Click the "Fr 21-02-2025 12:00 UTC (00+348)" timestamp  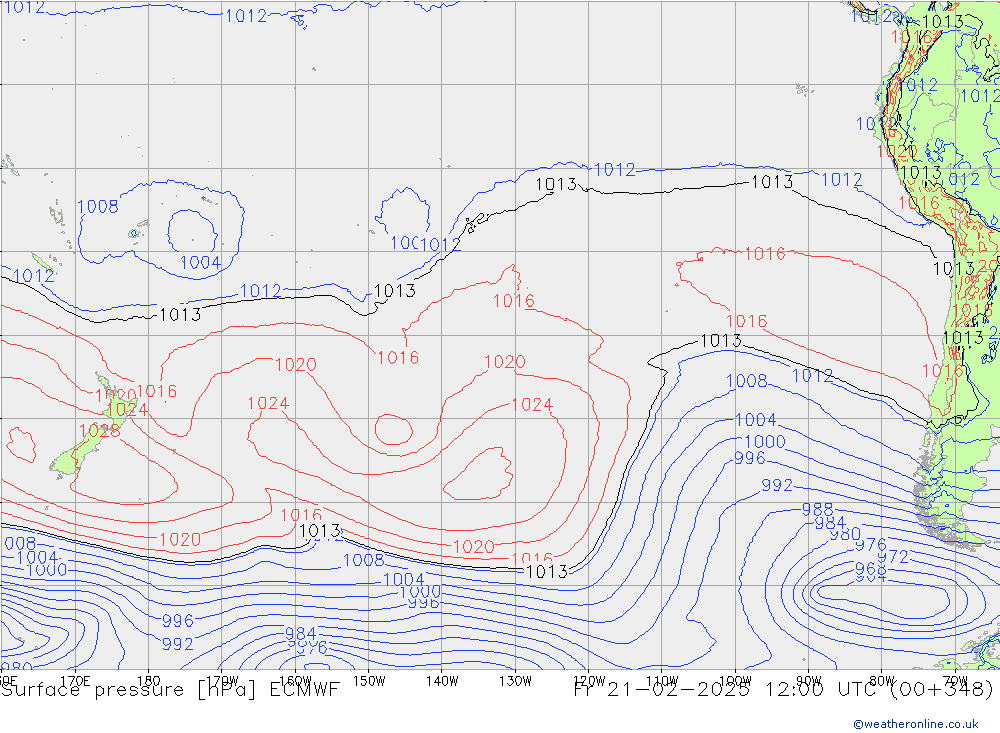pos(783,690)
